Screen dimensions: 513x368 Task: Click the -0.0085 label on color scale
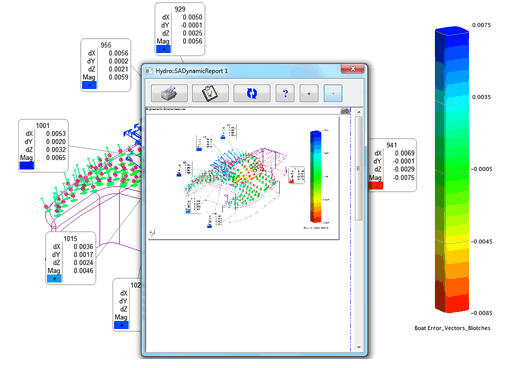[x=481, y=313]
